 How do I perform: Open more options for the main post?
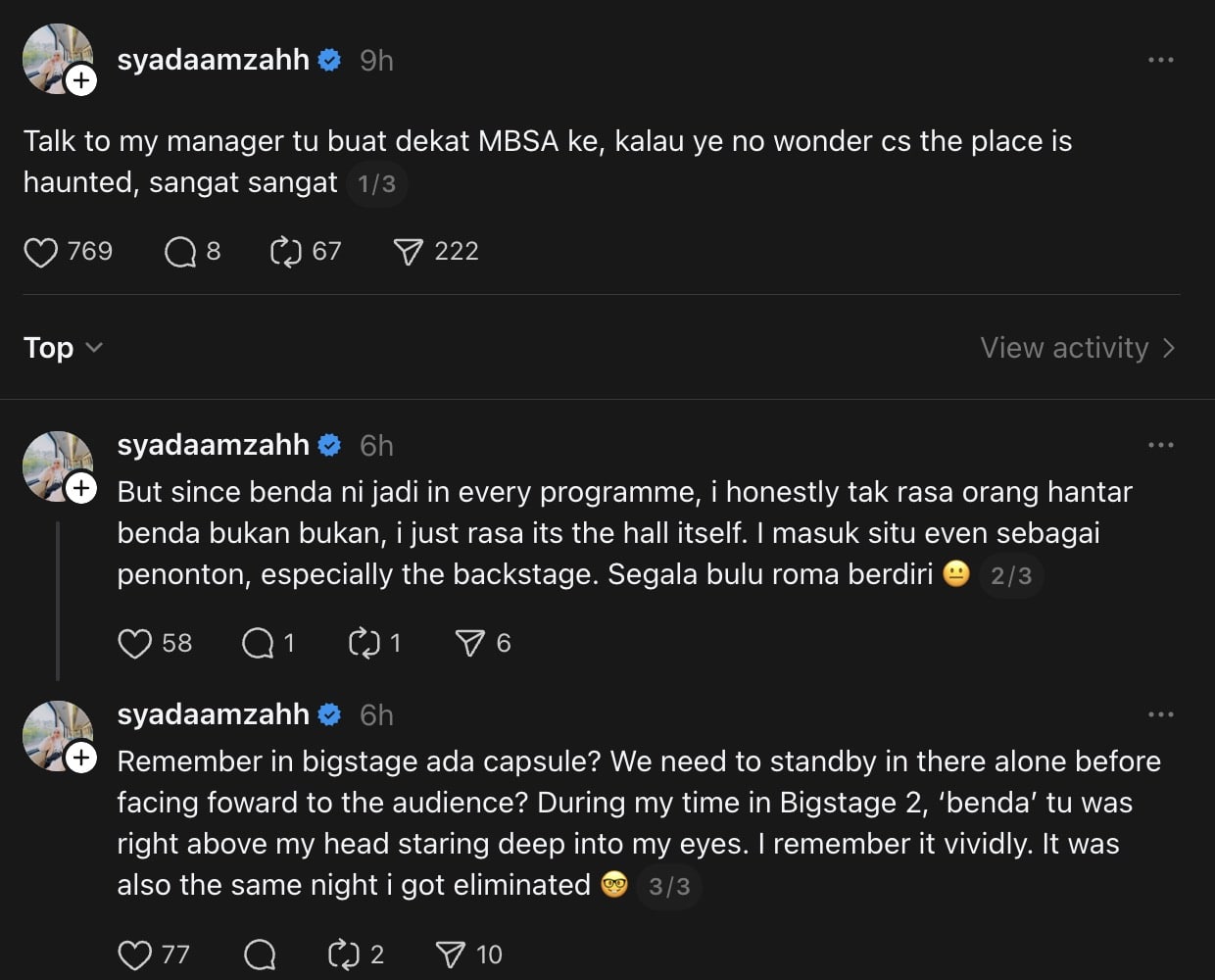(x=1160, y=60)
